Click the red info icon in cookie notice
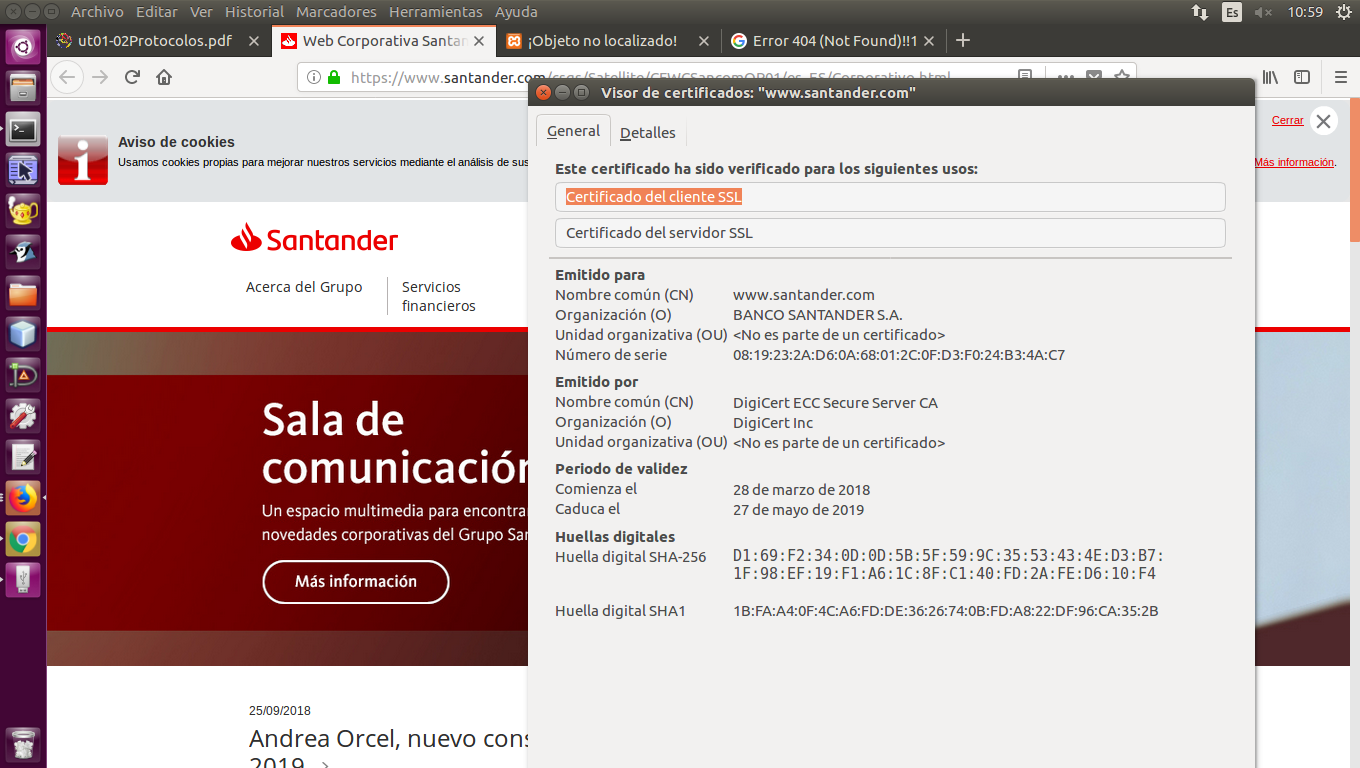This screenshot has height=768, width=1360. pos(83,159)
